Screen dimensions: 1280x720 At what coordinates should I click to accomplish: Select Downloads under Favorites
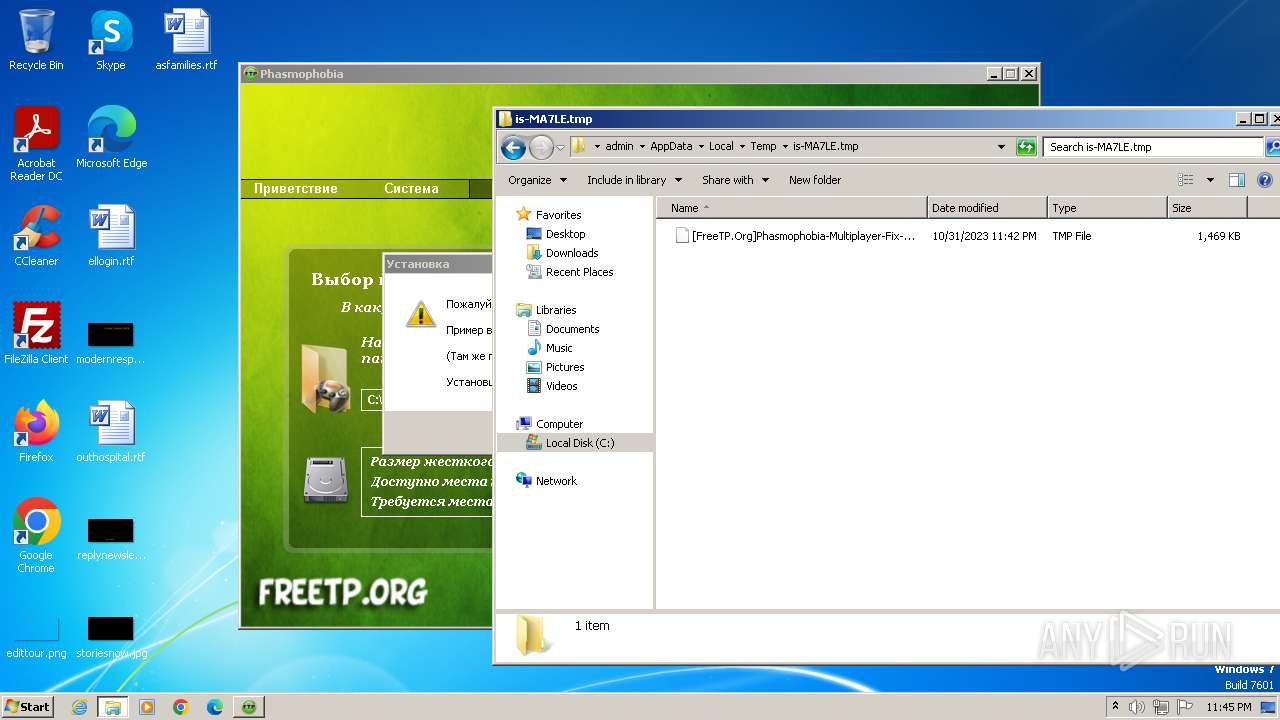[572, 253]
